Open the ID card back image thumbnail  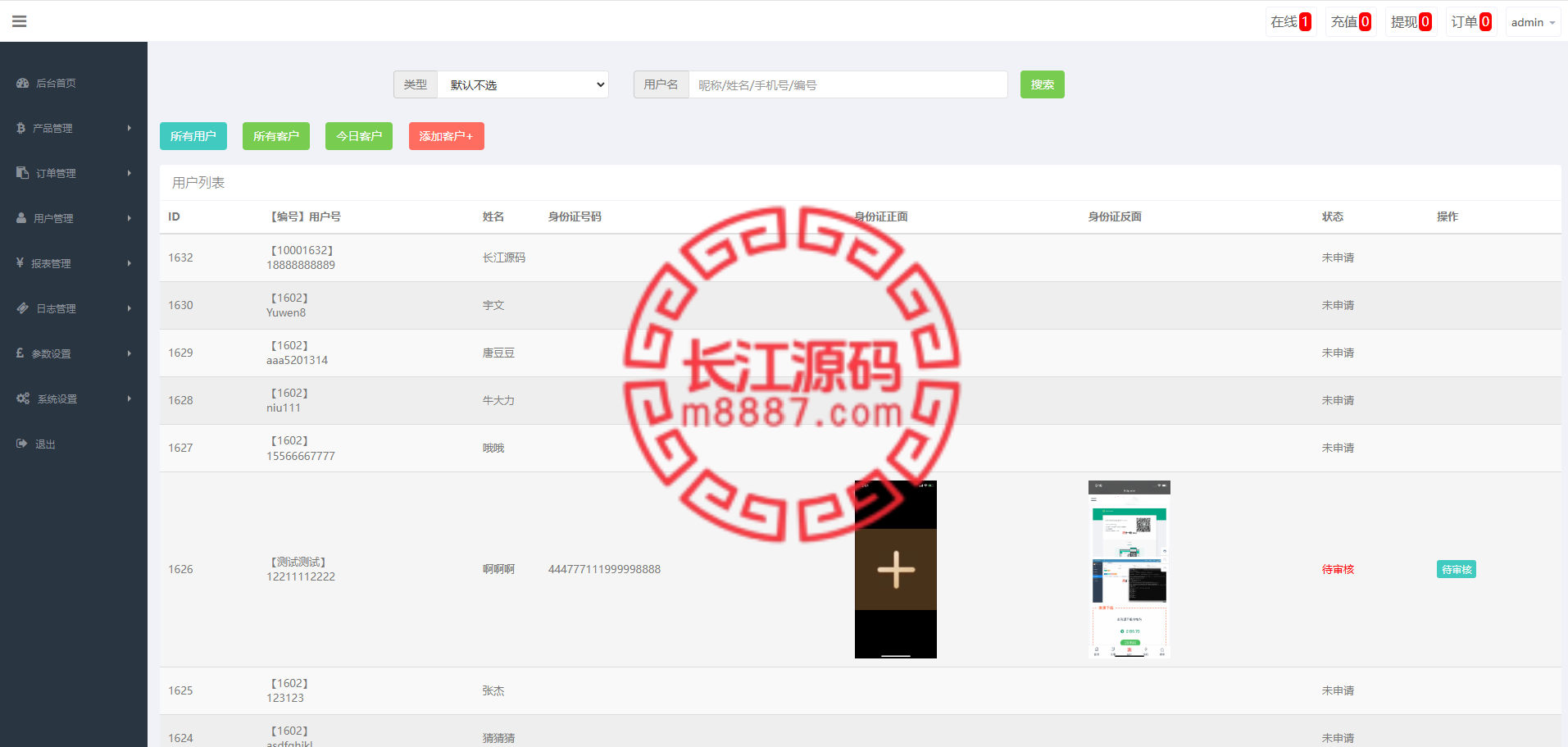pyautogui.click(x=1129, y=569)
